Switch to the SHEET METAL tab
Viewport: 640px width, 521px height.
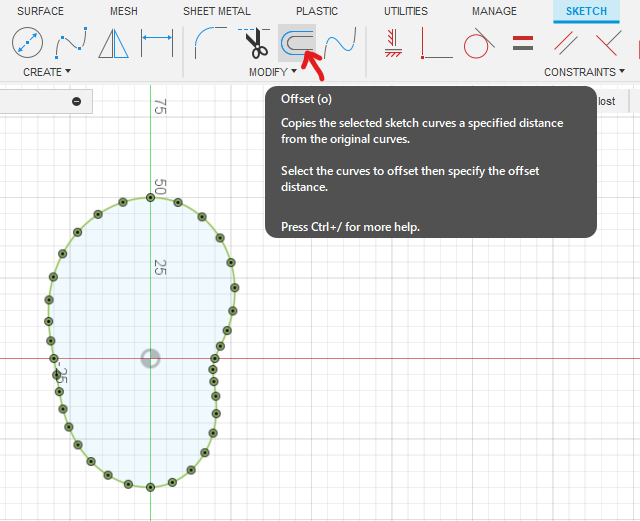pos(217,12)
